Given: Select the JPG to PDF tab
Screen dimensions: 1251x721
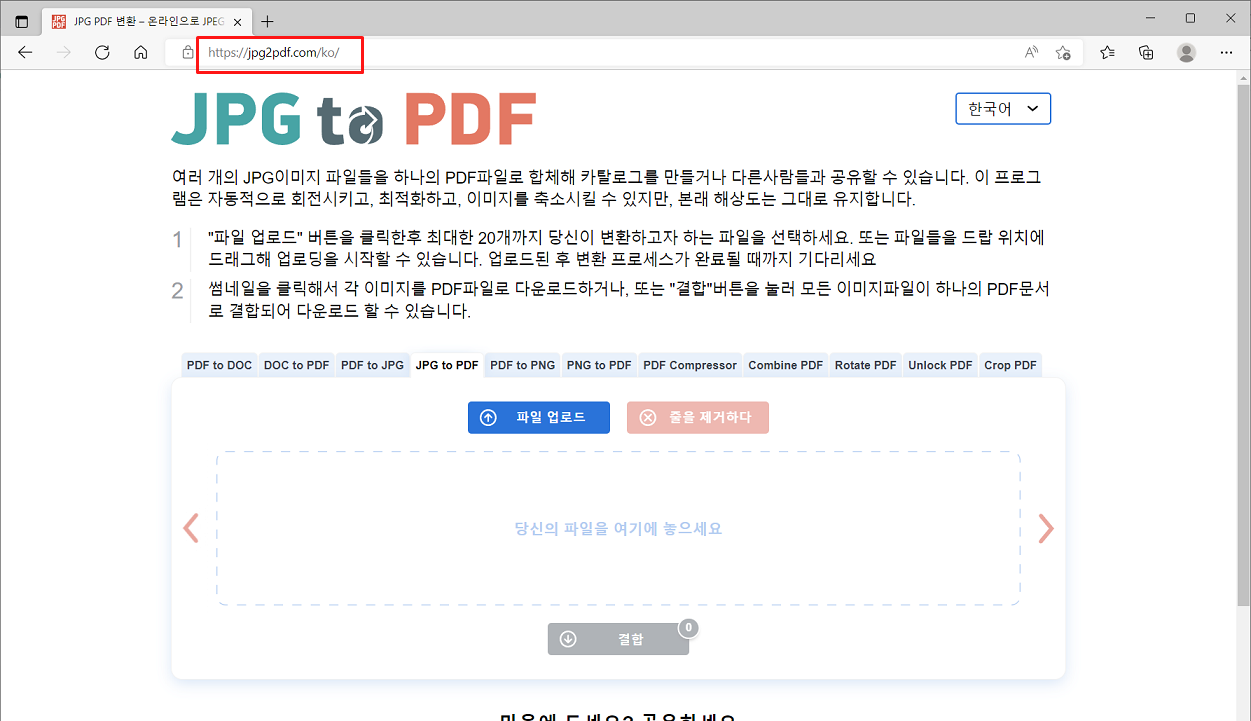Looking at the screenshot, I should 447,365.
